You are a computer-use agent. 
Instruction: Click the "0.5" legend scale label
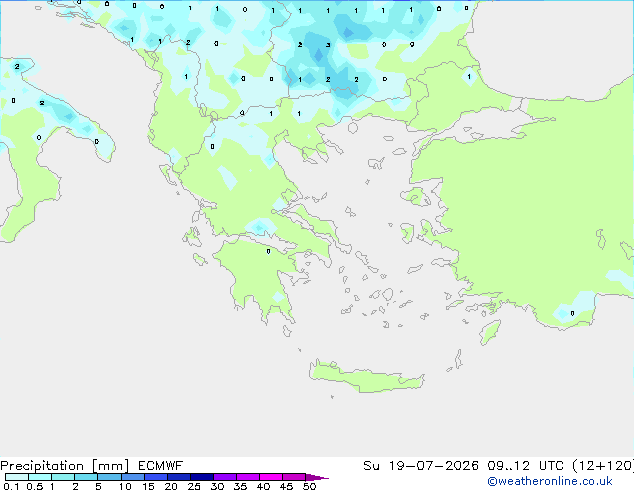click(x=35, y=486)
